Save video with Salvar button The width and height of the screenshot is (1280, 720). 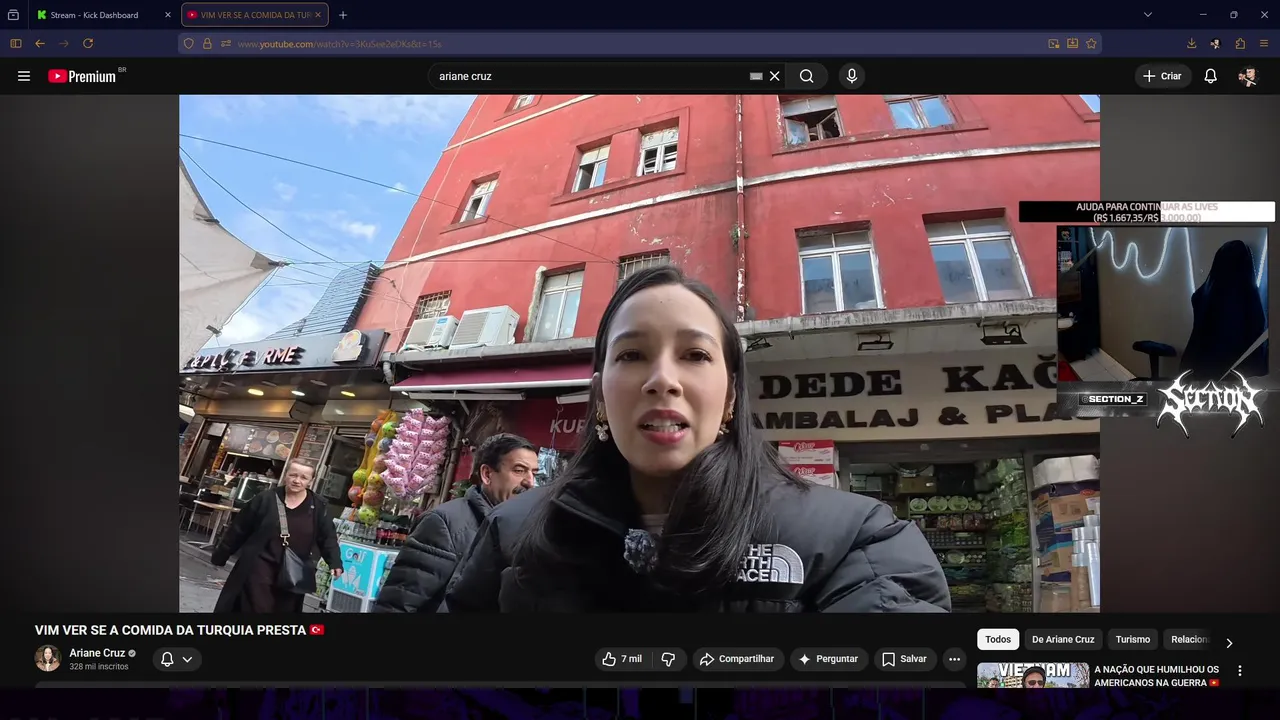click(904, 659)
